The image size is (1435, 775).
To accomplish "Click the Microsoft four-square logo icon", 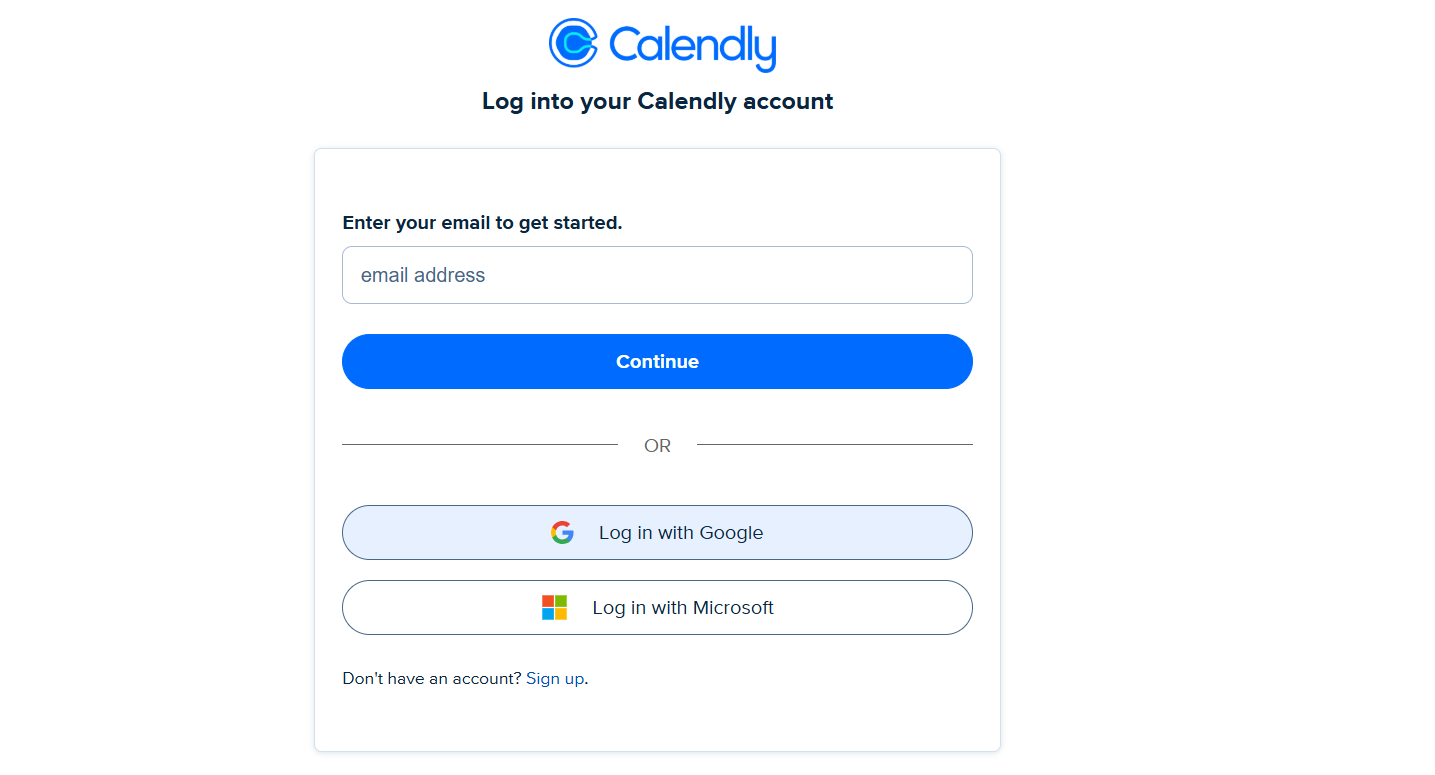I will (554, 608).
